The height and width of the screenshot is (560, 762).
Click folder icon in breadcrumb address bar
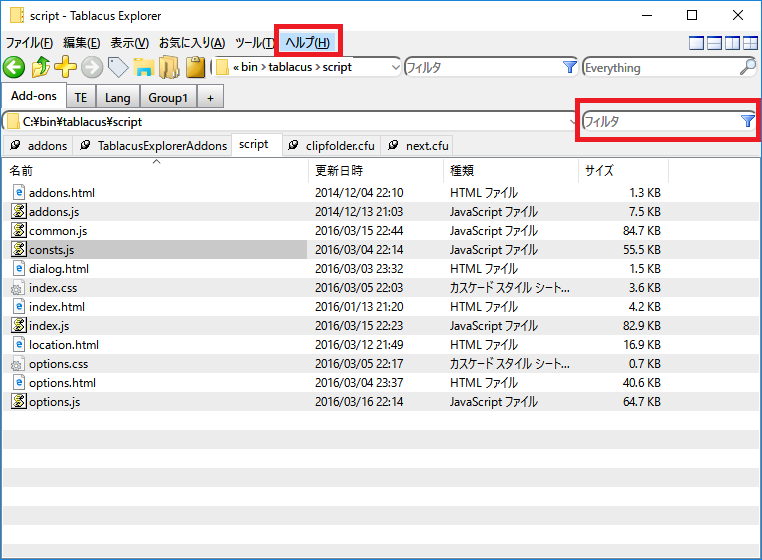[222, 67]
